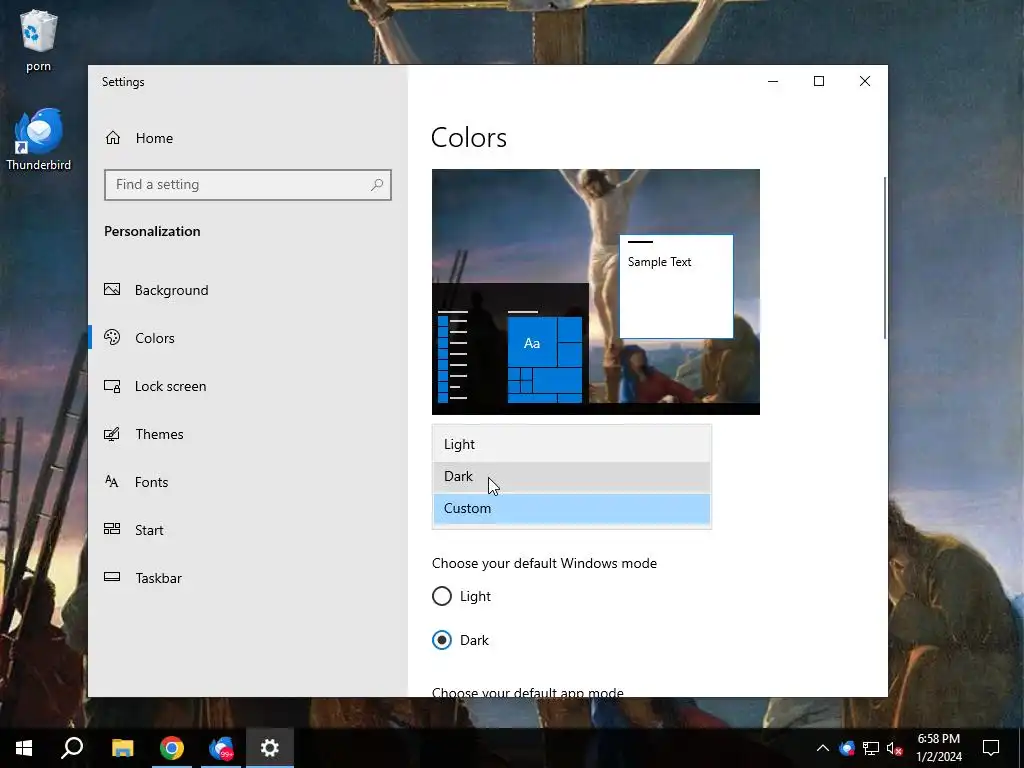Click the Find a setting search box
This screenshot has width=1024, height=768.
coord(248,185)
